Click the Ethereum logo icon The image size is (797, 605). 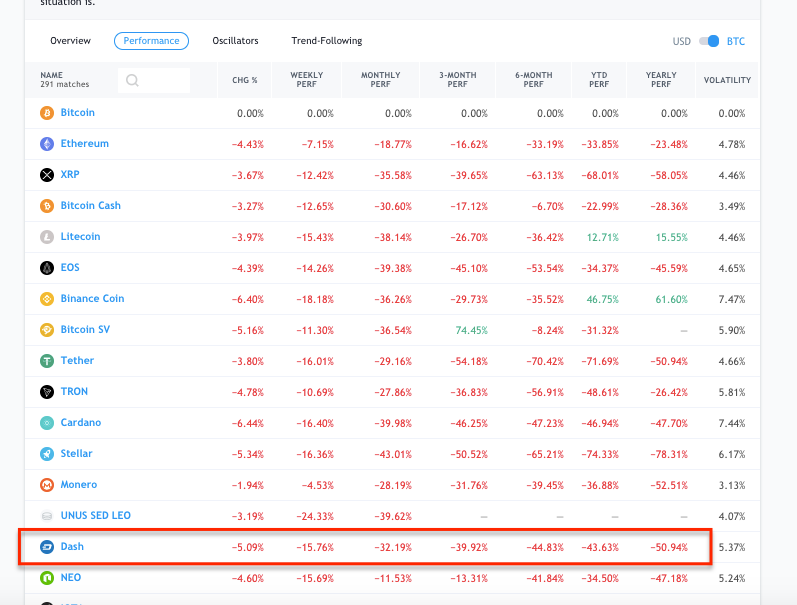47,144
